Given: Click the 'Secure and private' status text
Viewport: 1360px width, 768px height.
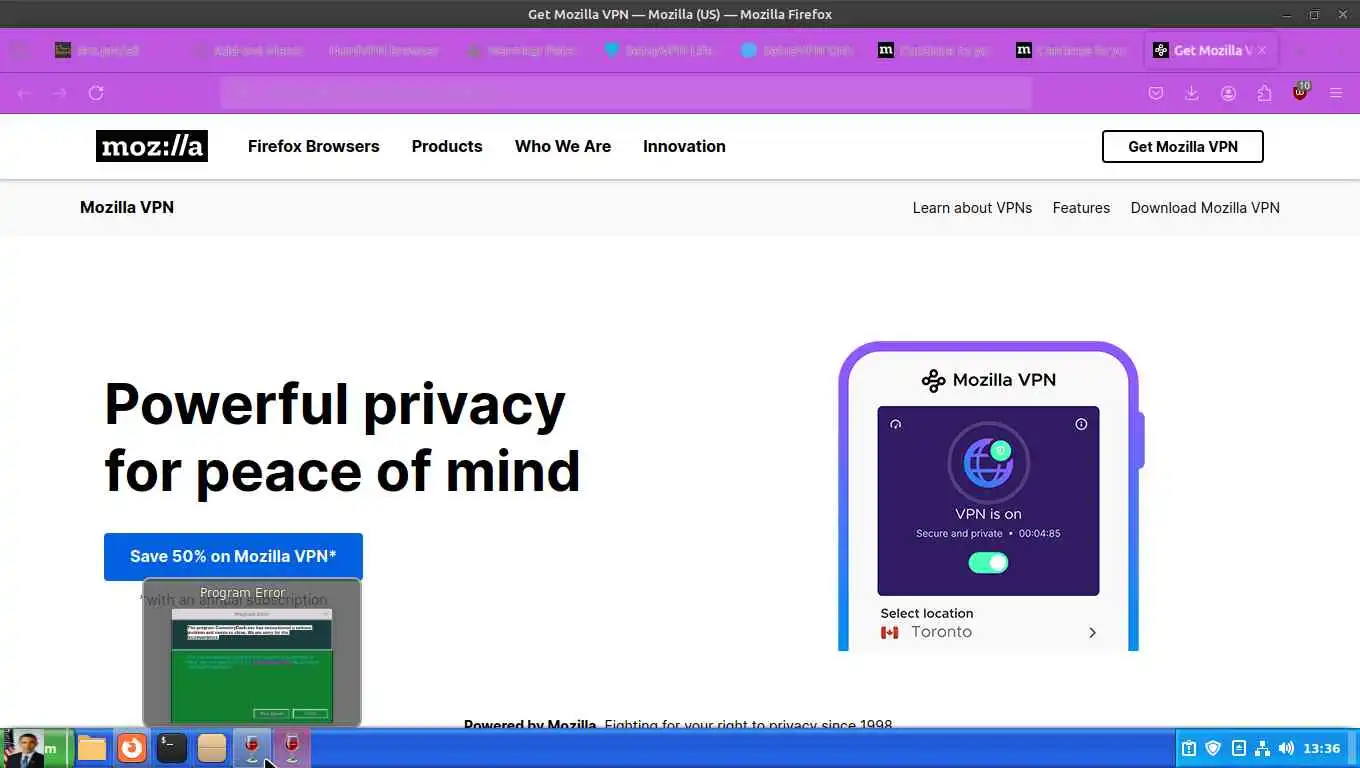Looking at the screenshot, I should [959, 533].
